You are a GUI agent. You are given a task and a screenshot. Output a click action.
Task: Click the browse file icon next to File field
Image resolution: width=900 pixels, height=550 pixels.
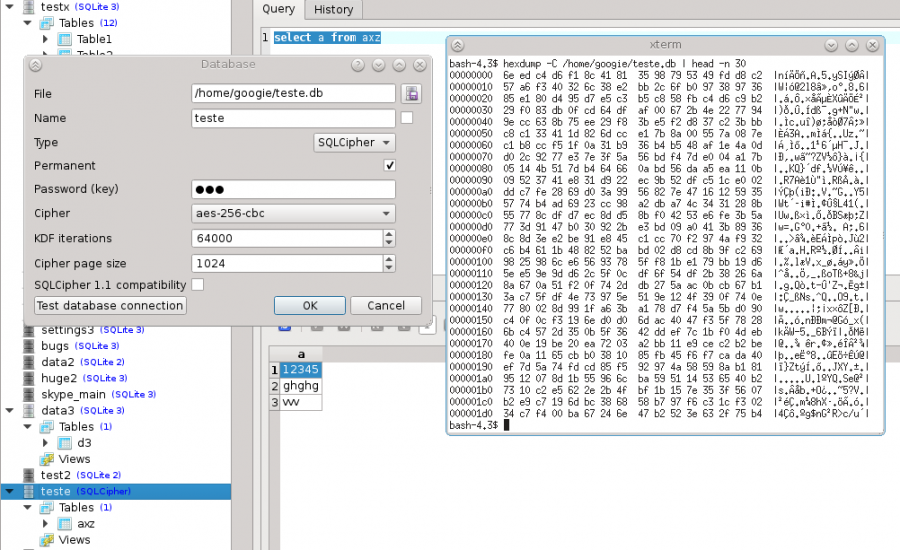411,93
